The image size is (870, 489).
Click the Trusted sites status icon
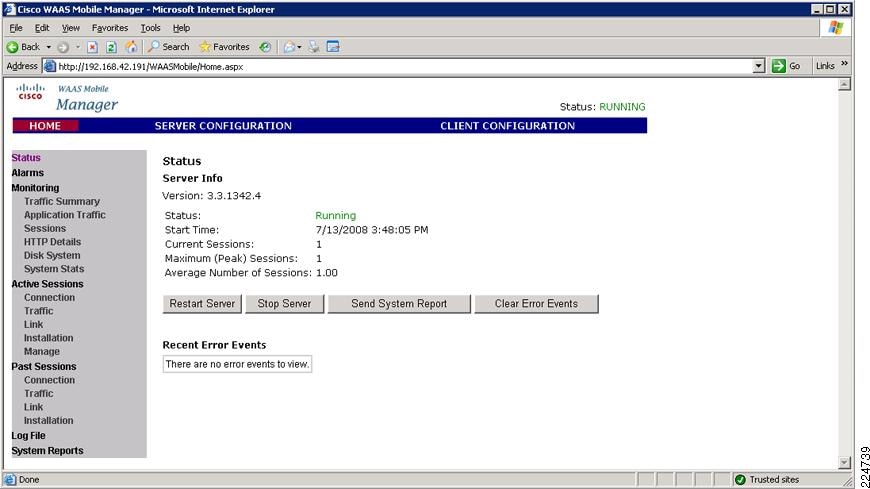(740, 480)
